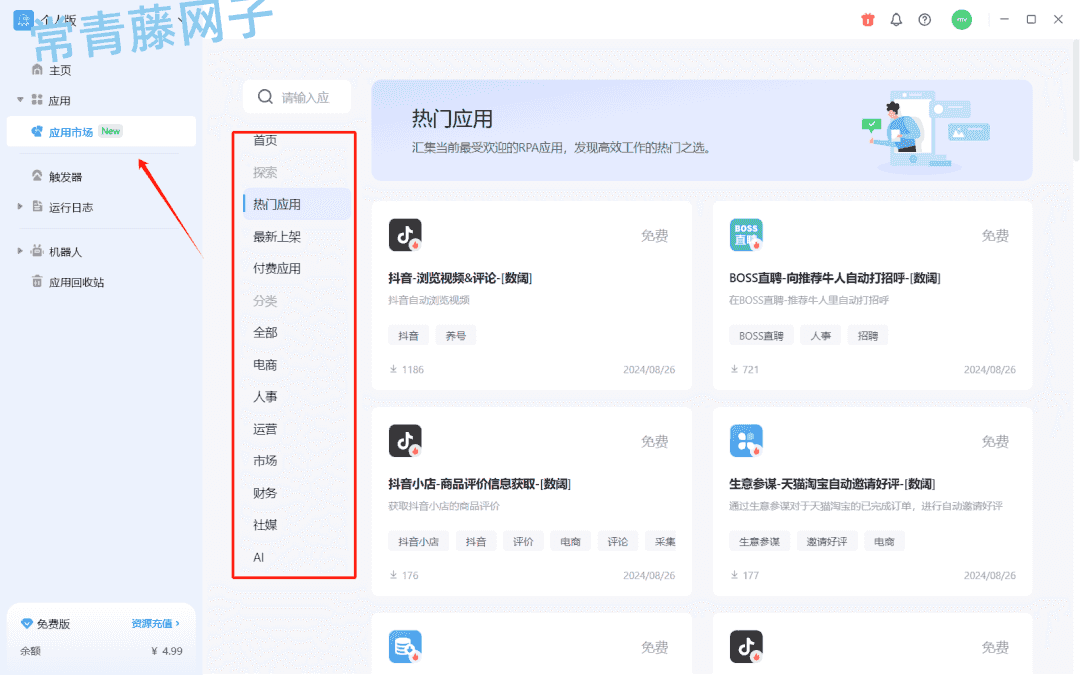The image size is (1080, 675).
Task: Collapse the 应用 section triangle
Action: (20, 100)
